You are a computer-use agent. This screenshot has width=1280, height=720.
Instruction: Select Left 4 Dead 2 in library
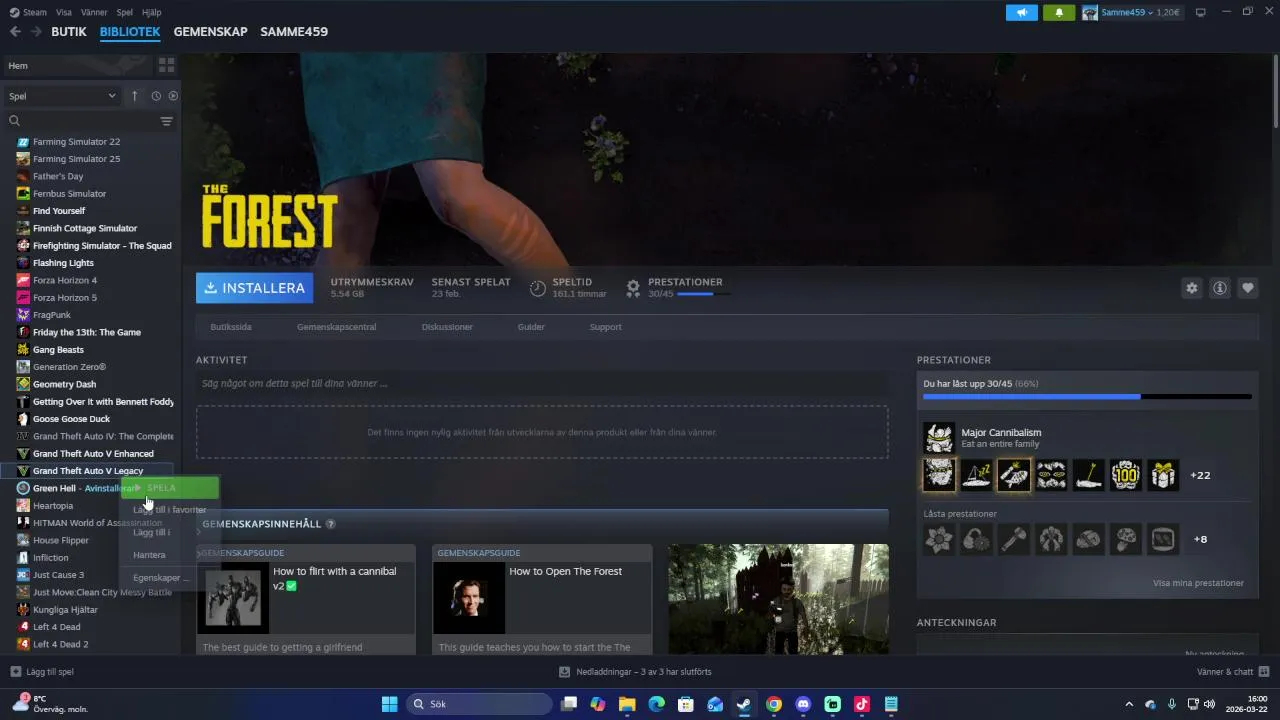coord(60,644)
